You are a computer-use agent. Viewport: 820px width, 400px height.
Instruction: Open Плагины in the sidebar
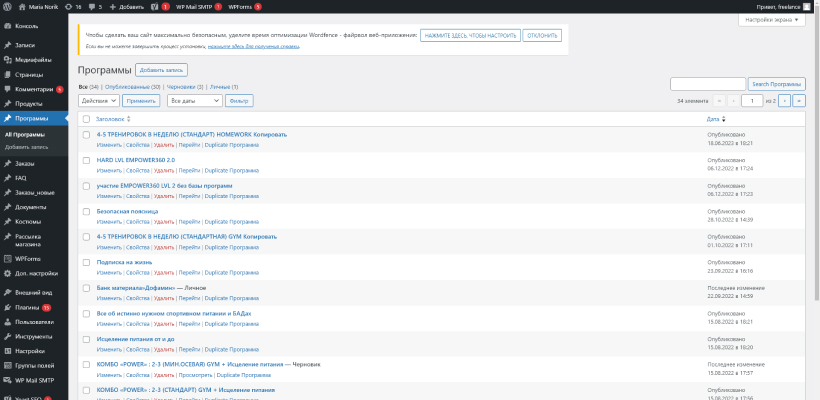pos(27,307)
